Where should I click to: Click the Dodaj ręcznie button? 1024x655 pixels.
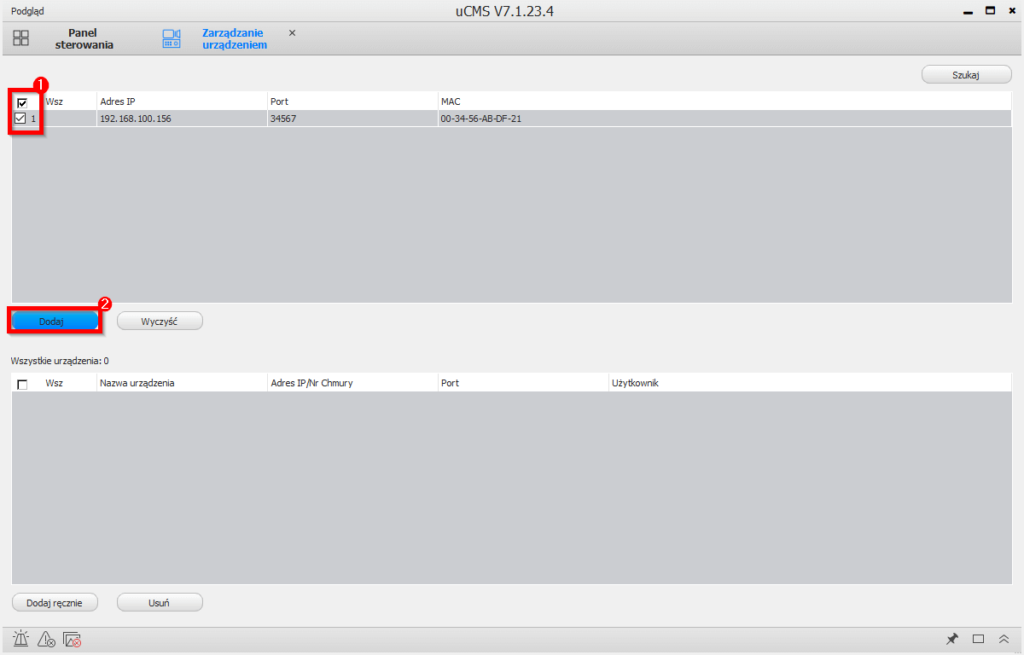click(x=55, y=602)
